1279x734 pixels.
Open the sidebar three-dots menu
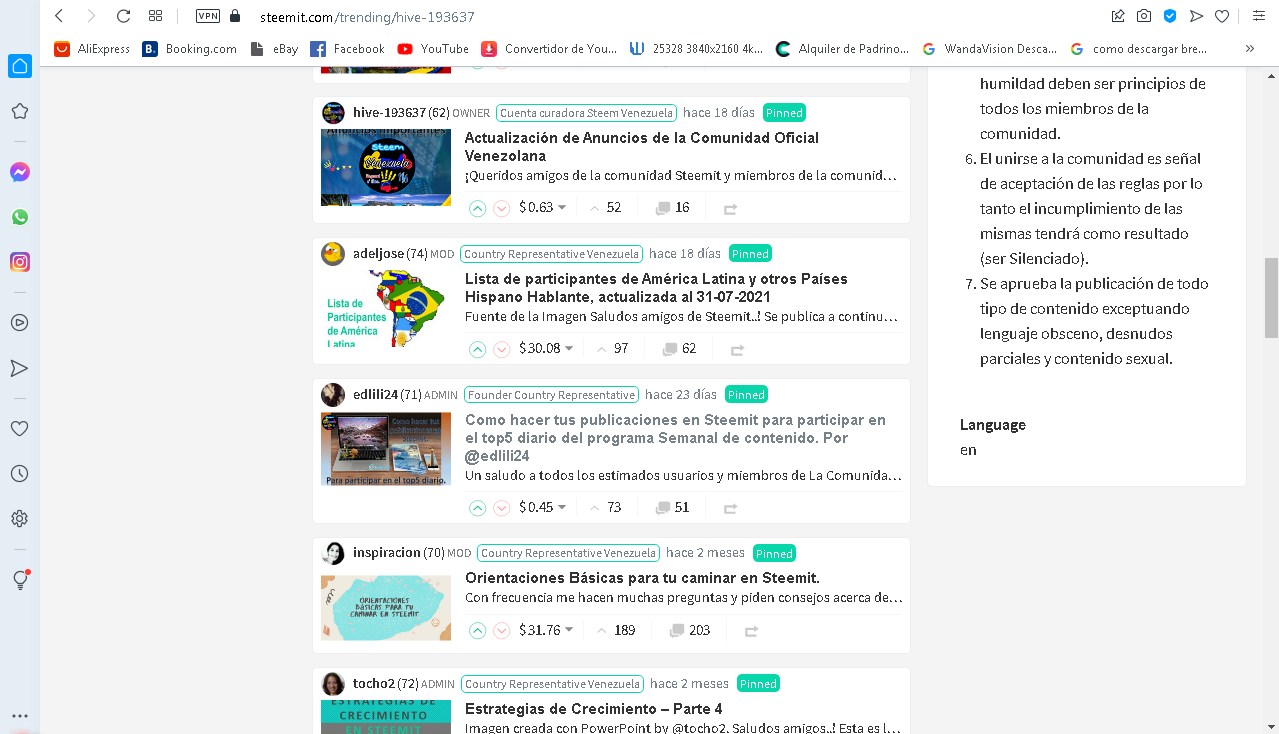pos(19,716)
